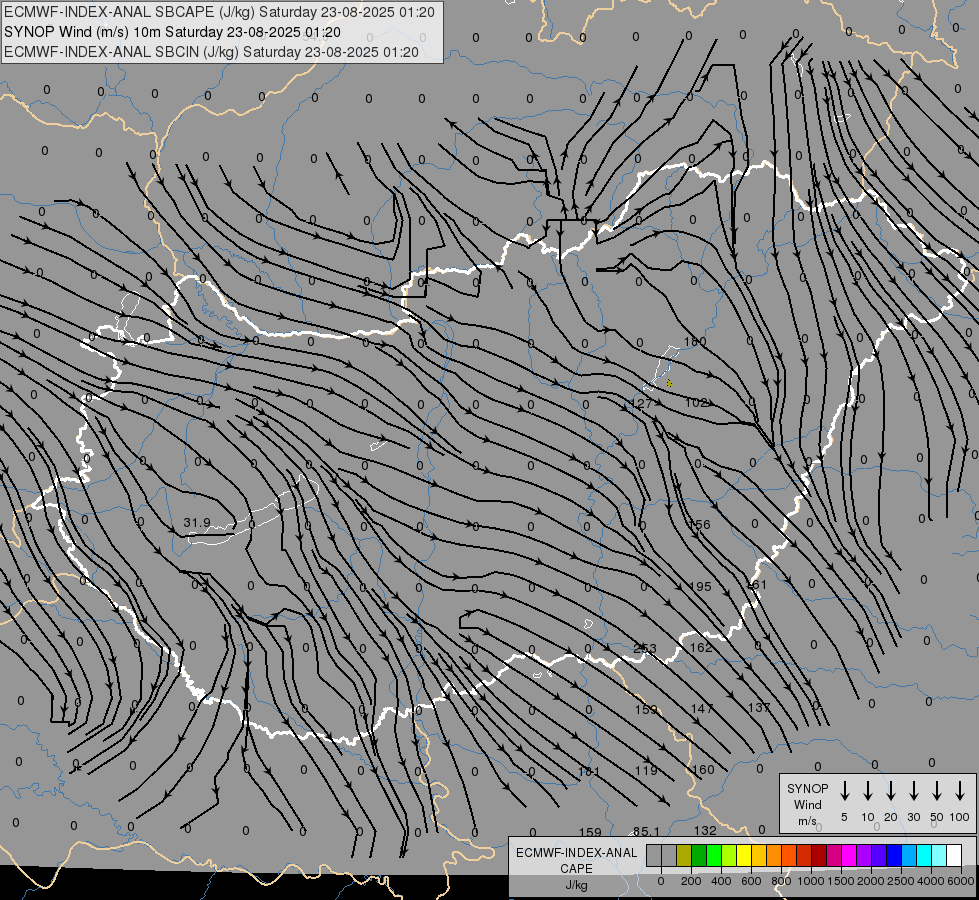
Task: Click the wind arrow above 30 m/s
Action: [x=913, y=790]
